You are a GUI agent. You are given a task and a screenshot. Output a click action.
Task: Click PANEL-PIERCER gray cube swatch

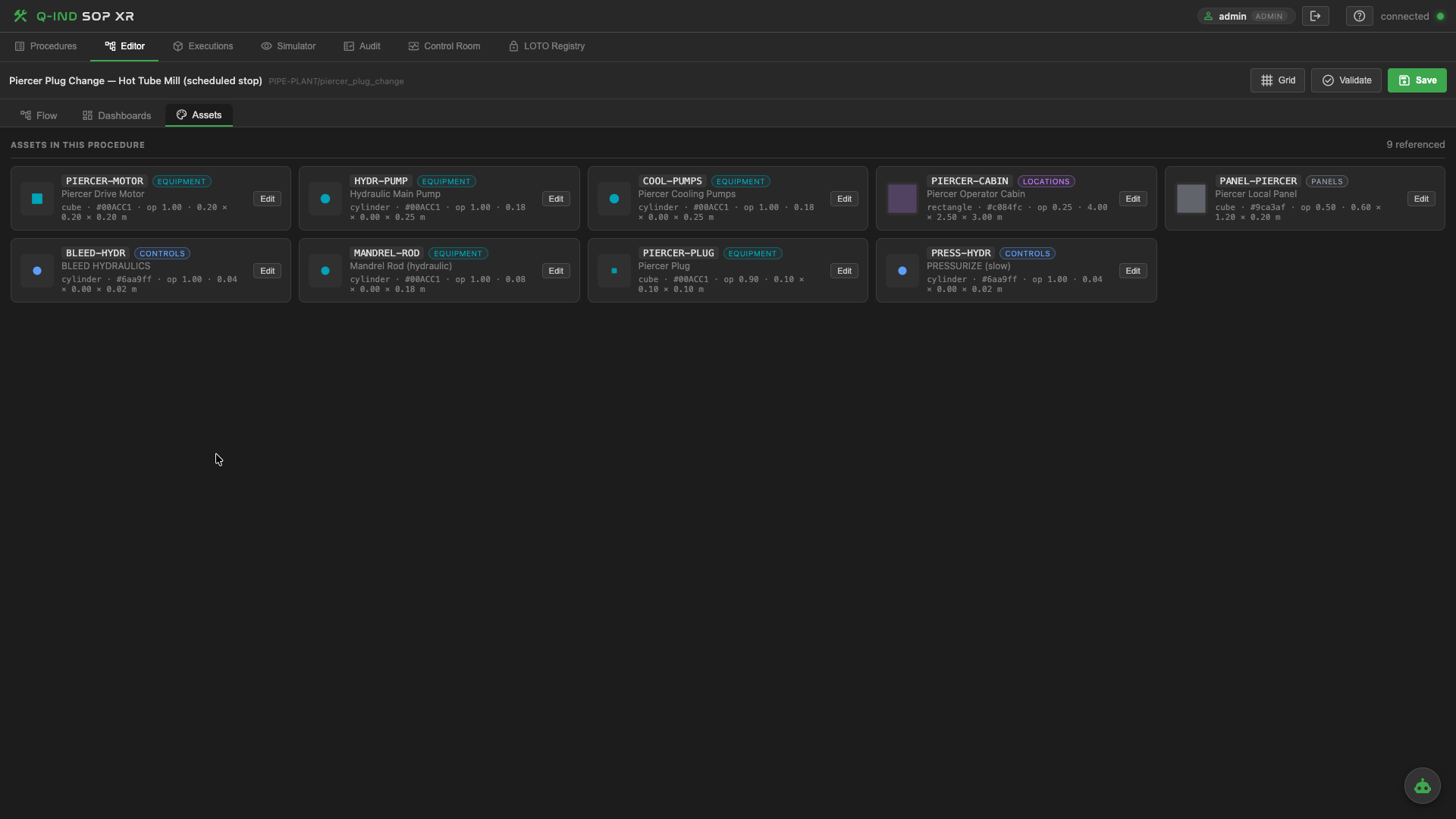[1191, 199]
